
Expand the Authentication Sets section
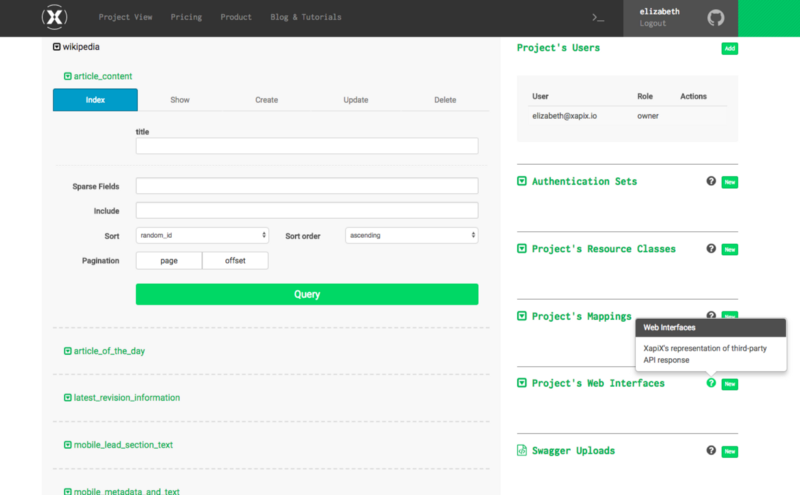pyautogui.click(x=521, y=181)
